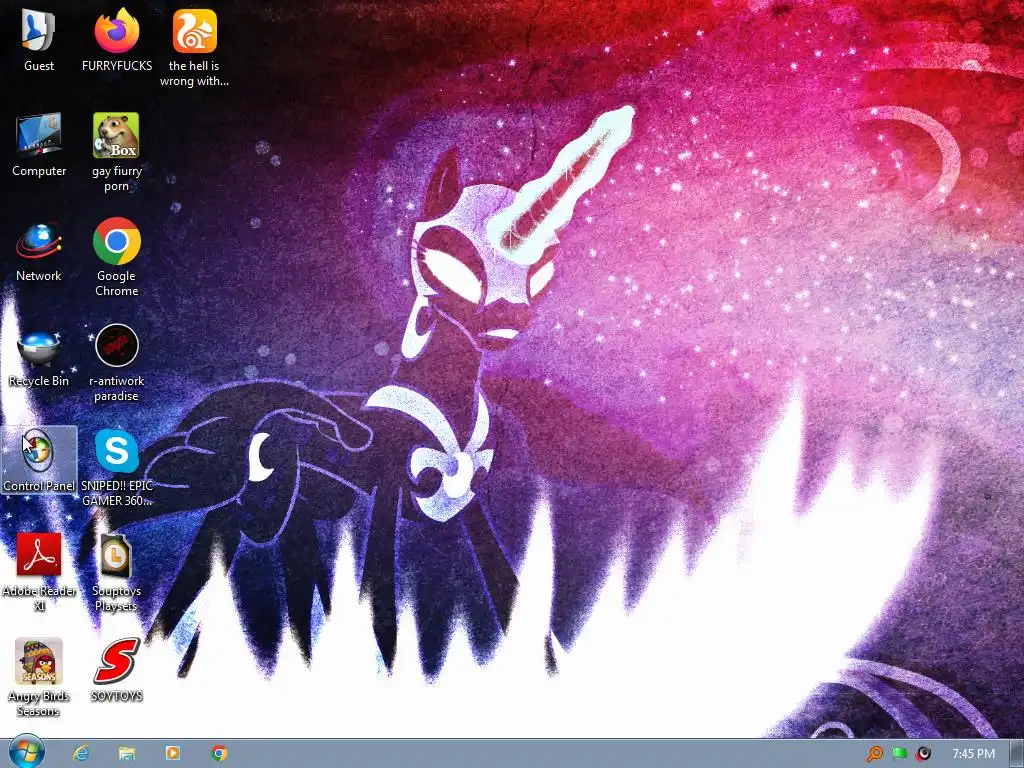Click the orange magnifier tray icon

tap(874, 754)
